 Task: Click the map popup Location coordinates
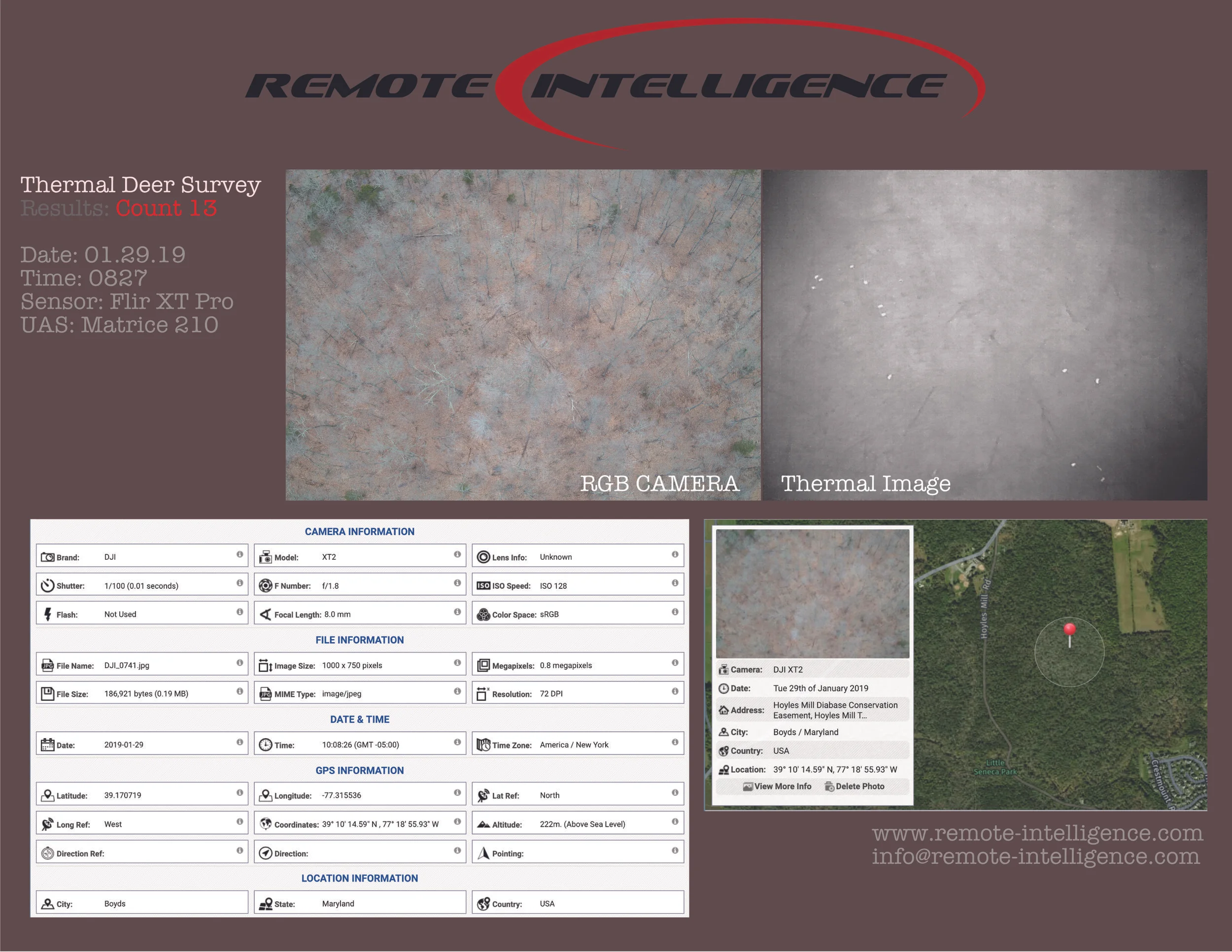pyautogui.click(x=835, y=769)
